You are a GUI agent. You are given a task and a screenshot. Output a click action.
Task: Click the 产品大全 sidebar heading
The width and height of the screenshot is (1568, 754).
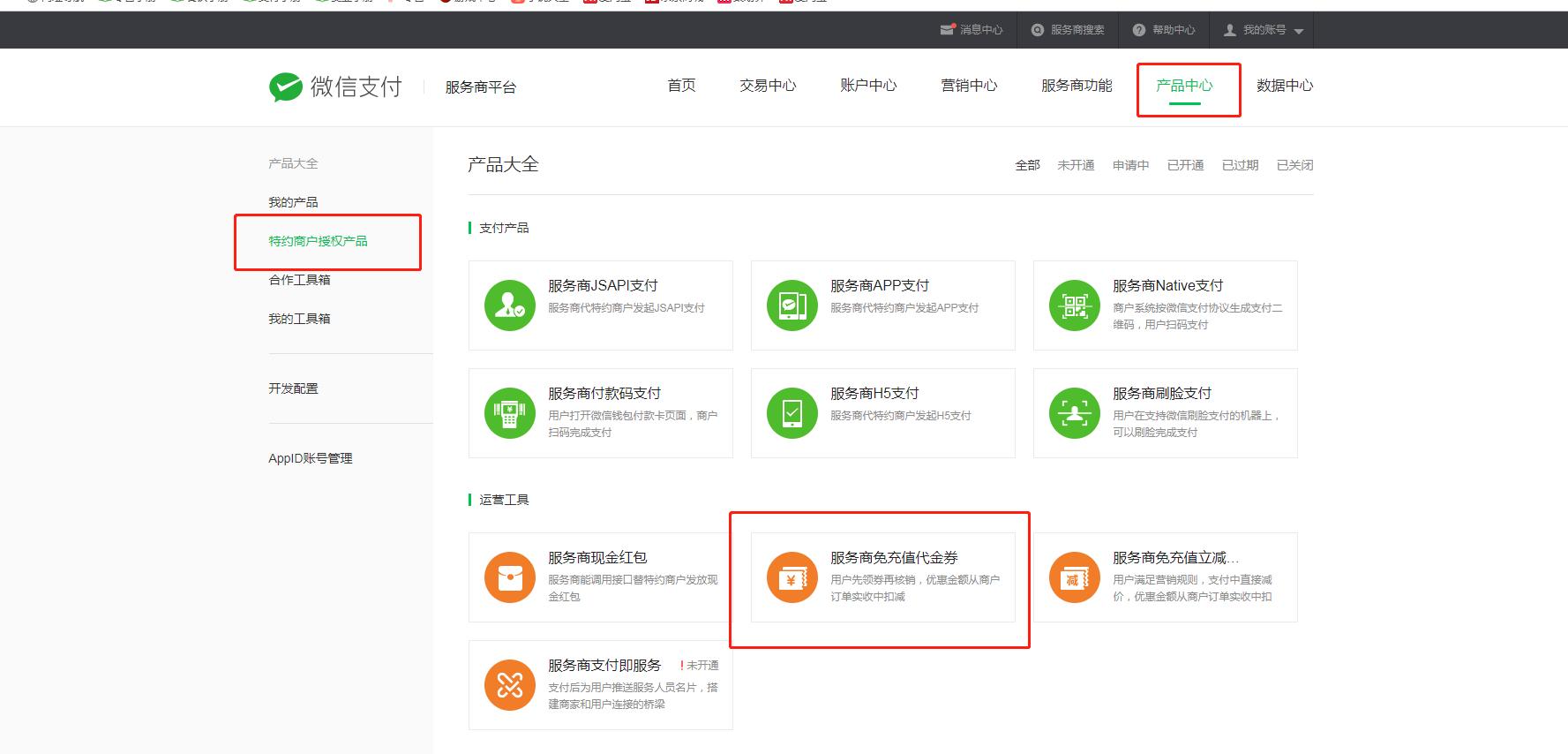[293, 163]
